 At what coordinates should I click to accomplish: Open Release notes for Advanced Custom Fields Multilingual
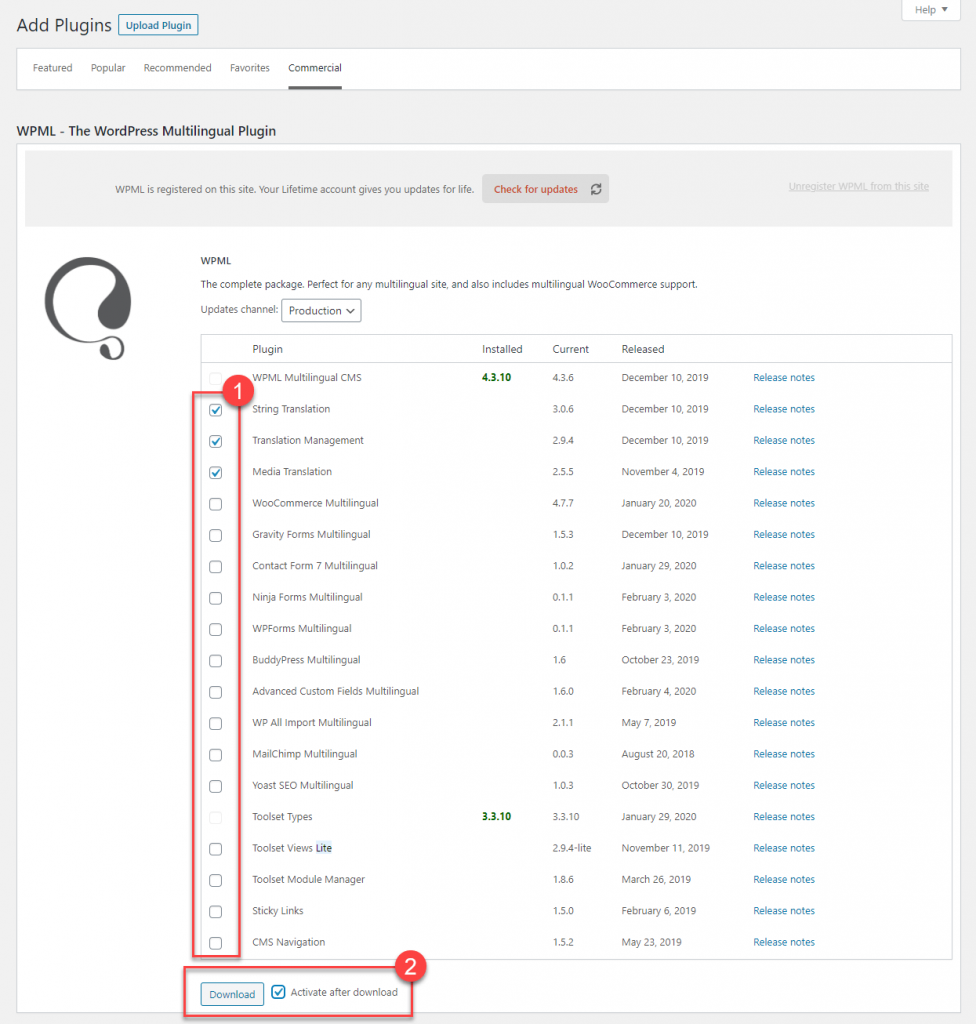[x=784, y=691]
